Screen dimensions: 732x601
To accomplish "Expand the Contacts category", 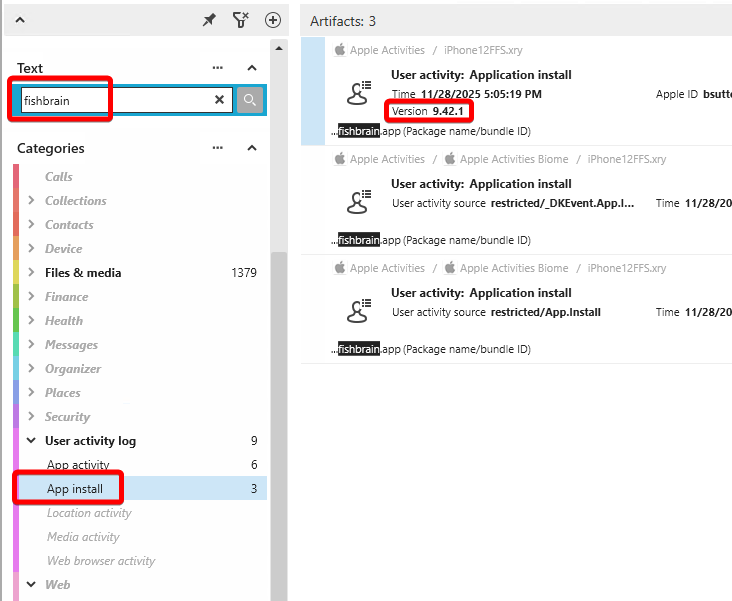I will [x=31, y=225].
